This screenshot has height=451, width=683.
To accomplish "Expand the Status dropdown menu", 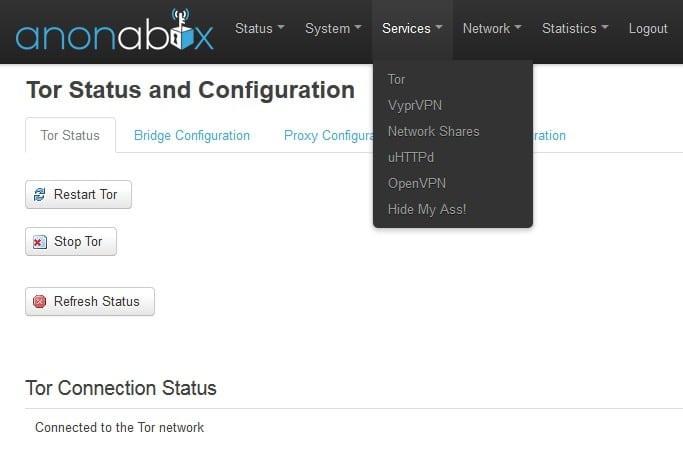I will point(259,29).
